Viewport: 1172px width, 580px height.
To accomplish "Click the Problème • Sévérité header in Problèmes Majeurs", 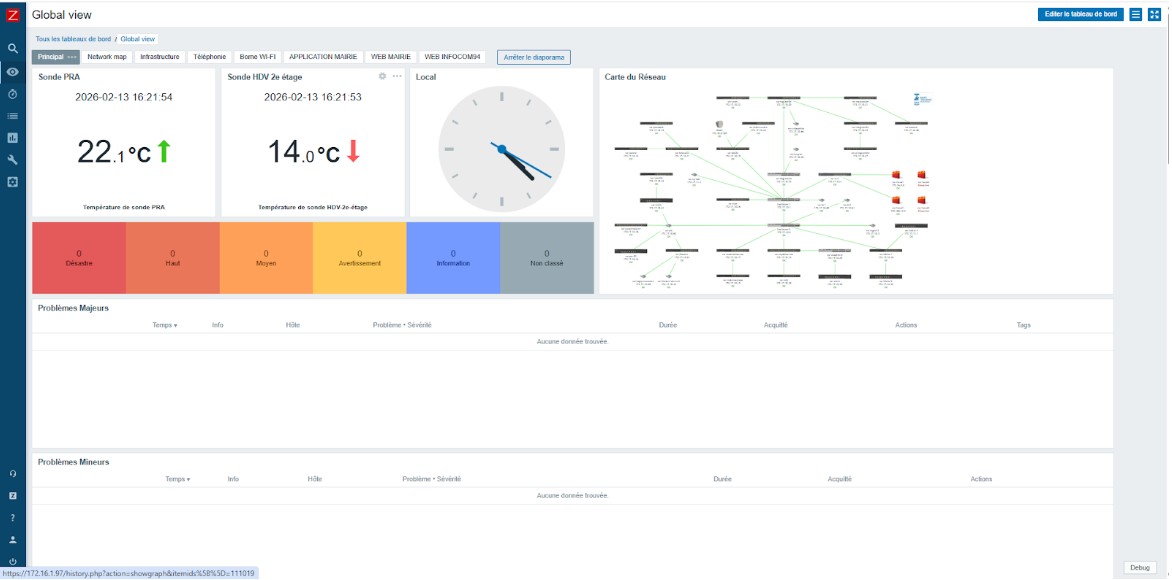I will (x=402, y=325).
